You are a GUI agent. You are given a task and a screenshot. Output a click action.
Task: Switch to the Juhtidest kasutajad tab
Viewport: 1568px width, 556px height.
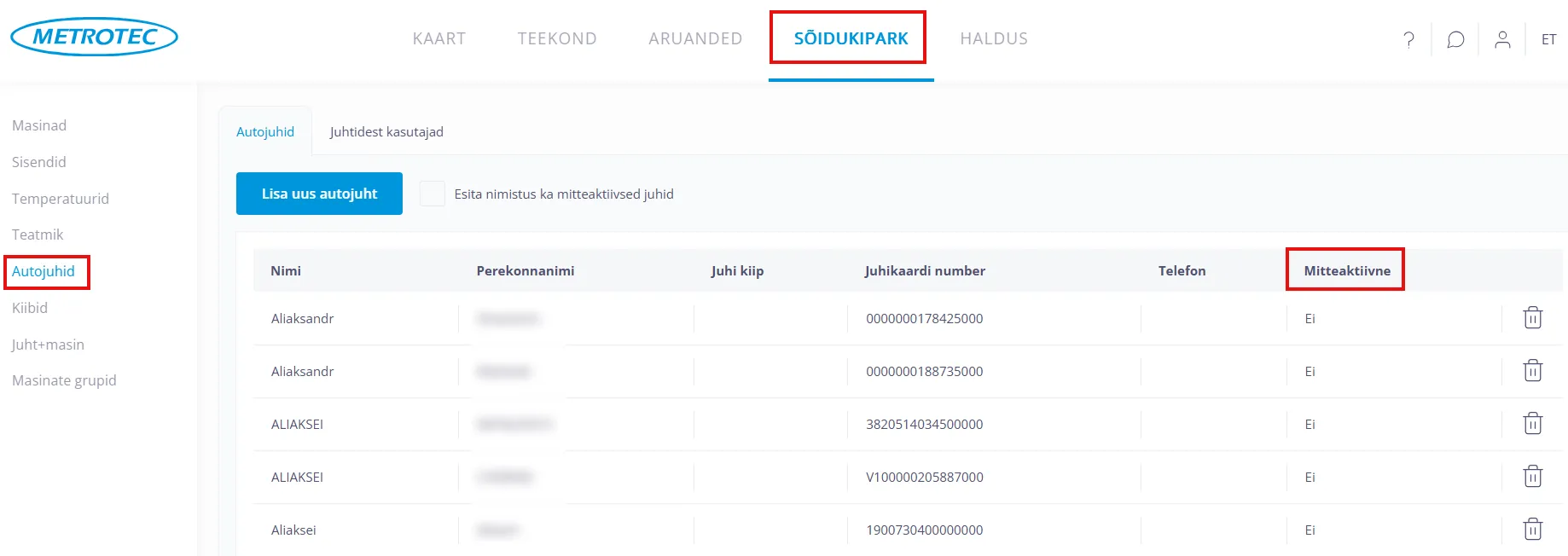[386, 131]
